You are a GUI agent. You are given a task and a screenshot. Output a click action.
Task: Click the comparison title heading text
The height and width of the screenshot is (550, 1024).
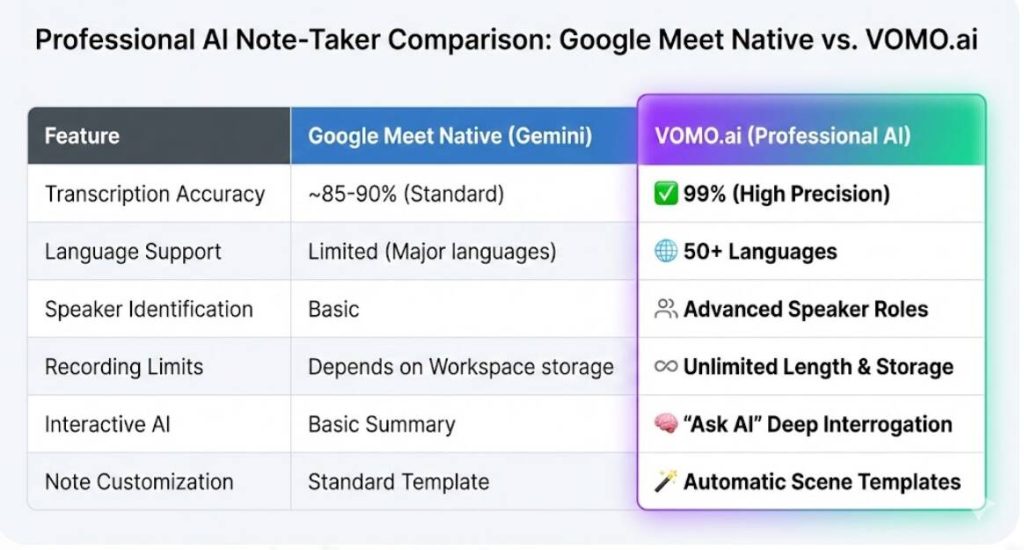(x=506, y=43)
